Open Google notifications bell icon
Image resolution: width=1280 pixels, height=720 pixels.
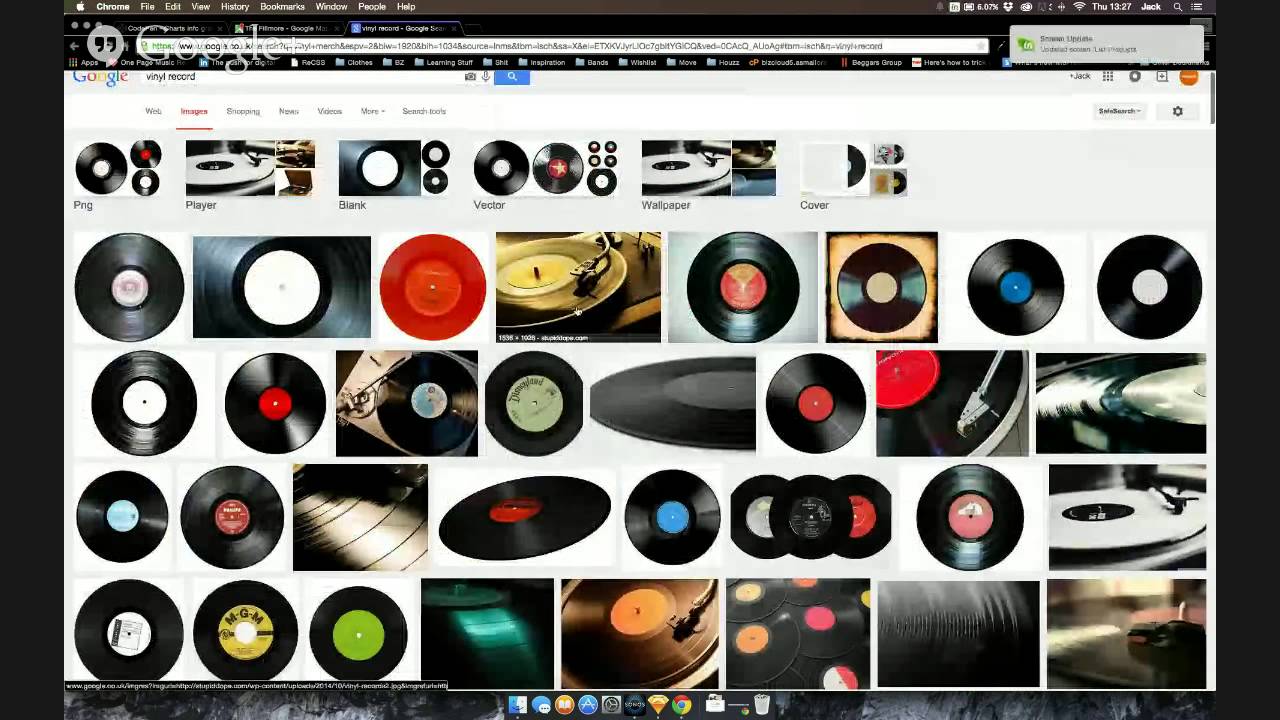point(1135,76)
